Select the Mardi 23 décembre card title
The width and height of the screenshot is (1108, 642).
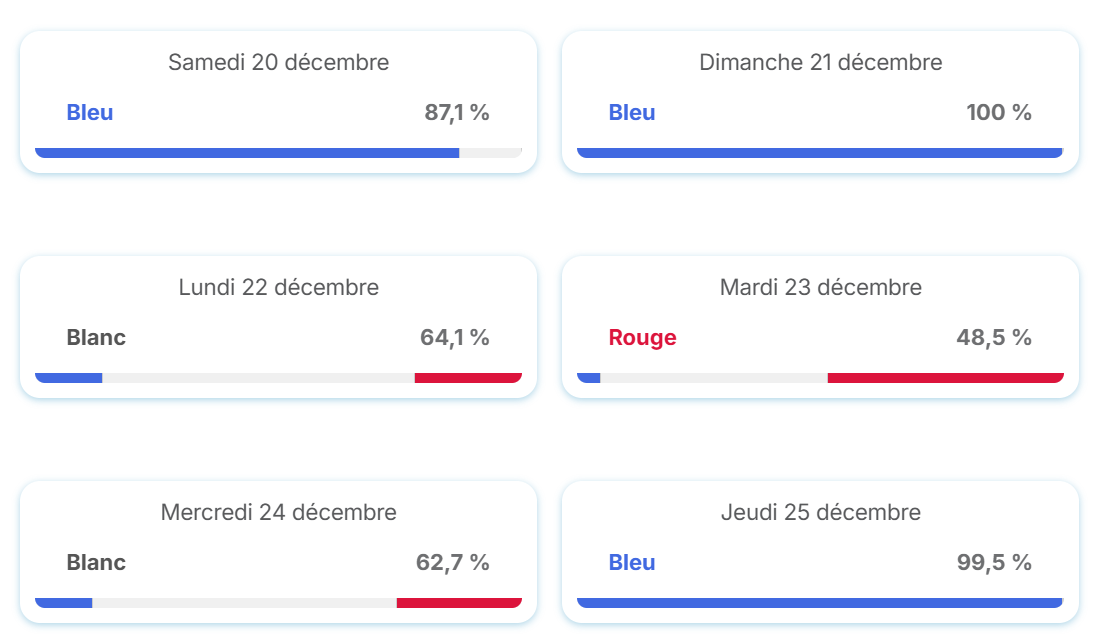pyautogui.click(x=820, y=288)
